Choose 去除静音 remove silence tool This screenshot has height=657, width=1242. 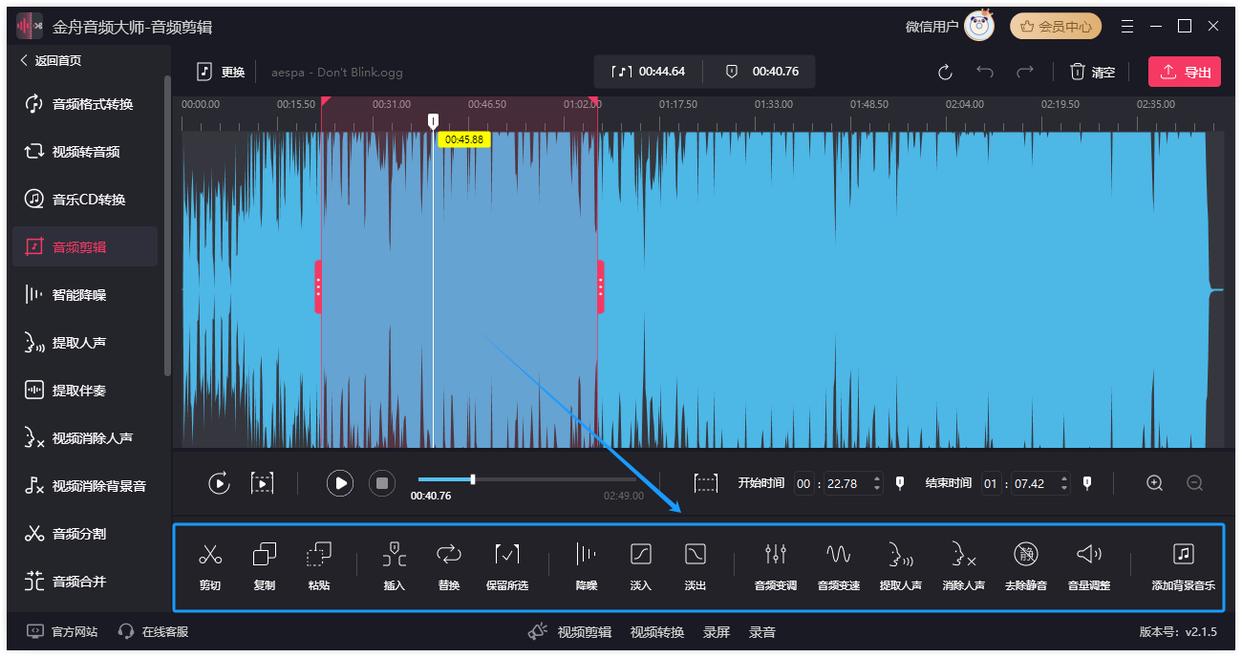click(x=1025, y=555)
